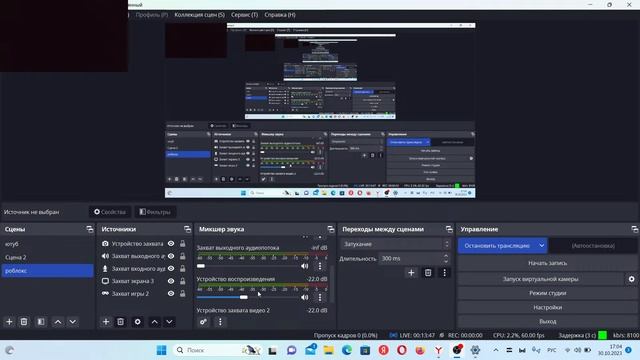Image resolution: width=640 pixels, height=360 pixels.
Task: Start Запуск виртуальной камеры
Action: pos(540,279)
